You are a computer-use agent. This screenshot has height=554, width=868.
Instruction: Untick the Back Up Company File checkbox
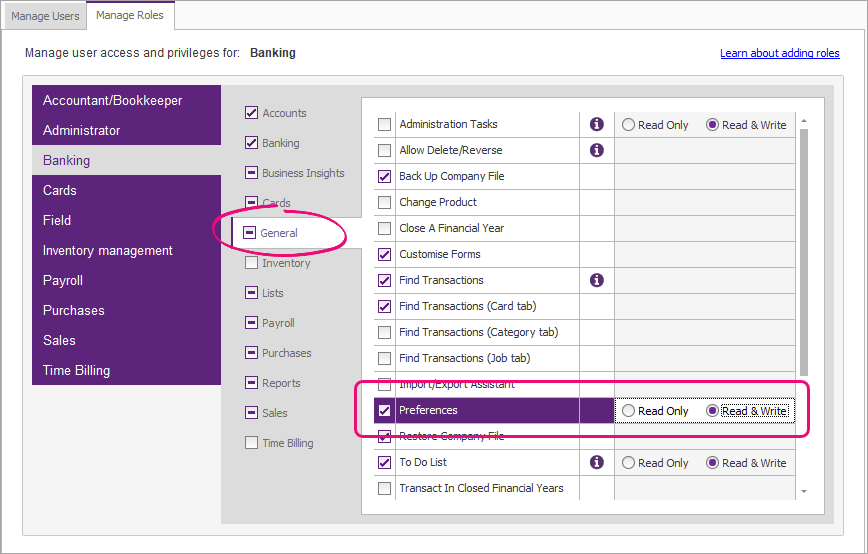(x=384, y=177)
